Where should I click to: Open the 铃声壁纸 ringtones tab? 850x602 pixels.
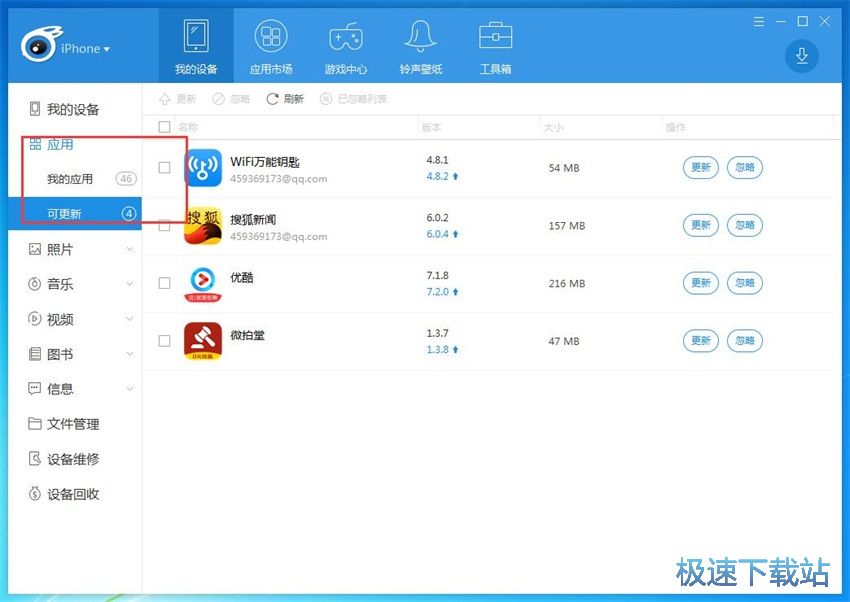point(421,46)
